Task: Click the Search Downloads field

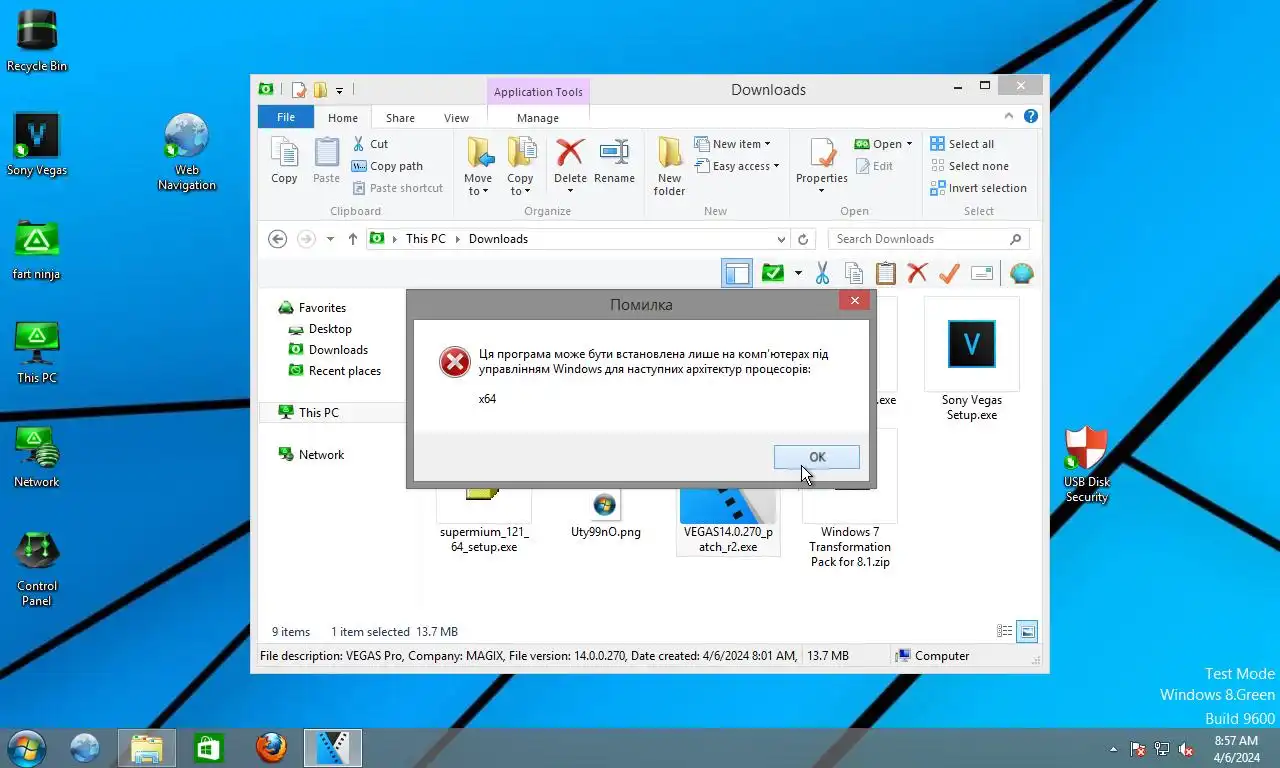Action: [x=928, y=239]
